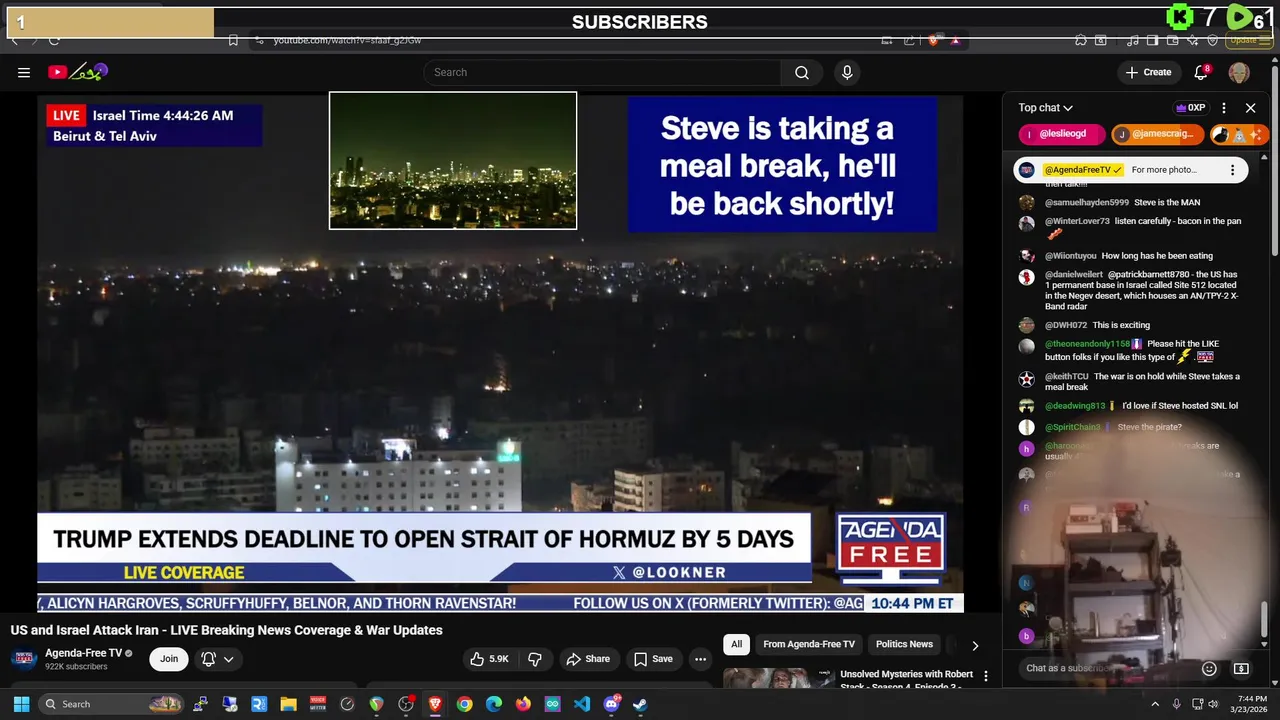Screen dimensions: 1280x720
Task: Open the emoji picker in chat
Action: (x=1209, y=669)
